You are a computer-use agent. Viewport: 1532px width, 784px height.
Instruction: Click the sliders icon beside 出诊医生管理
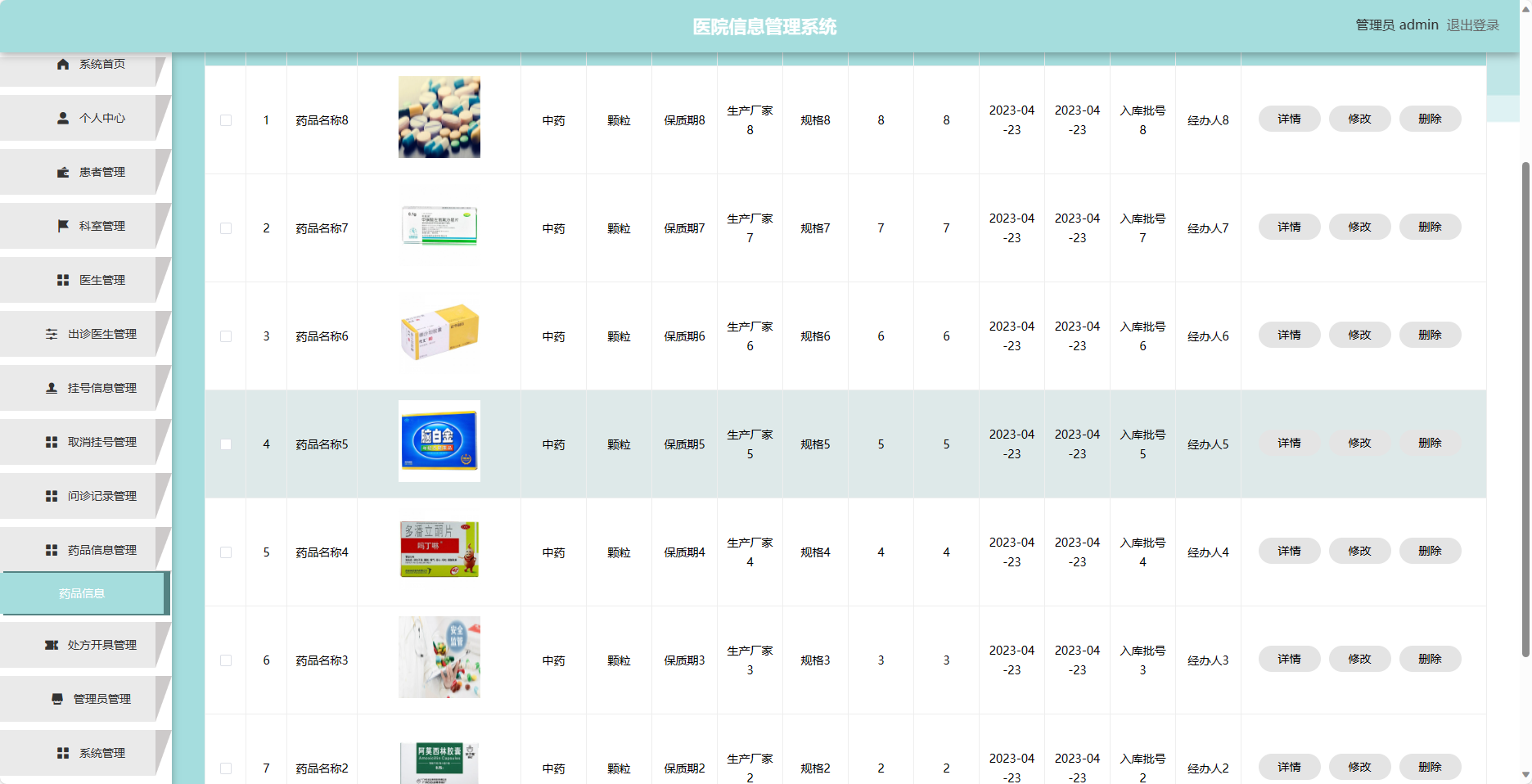[52, 334]
